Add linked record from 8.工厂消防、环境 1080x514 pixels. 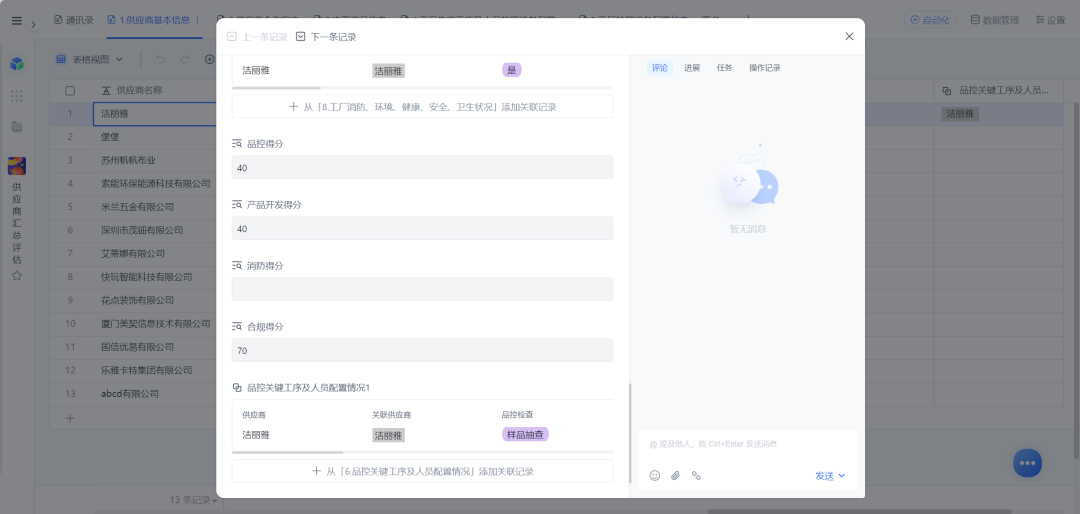(x=422, y=107)
